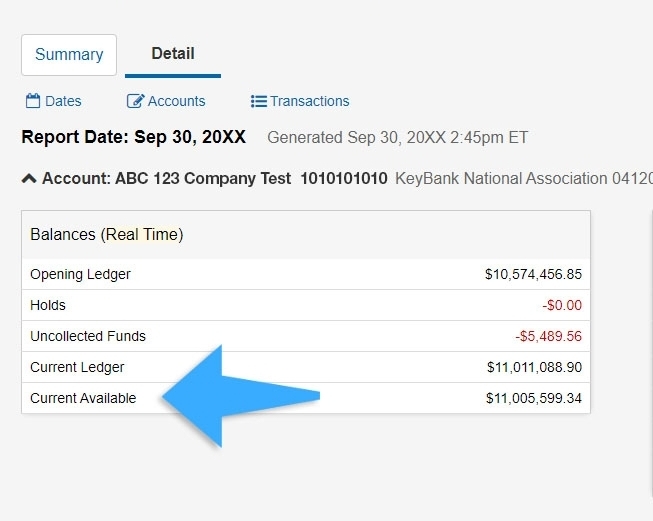Click the Transactions list icon
Viewport: 653px width, 521px height.
tap(259, 101)
